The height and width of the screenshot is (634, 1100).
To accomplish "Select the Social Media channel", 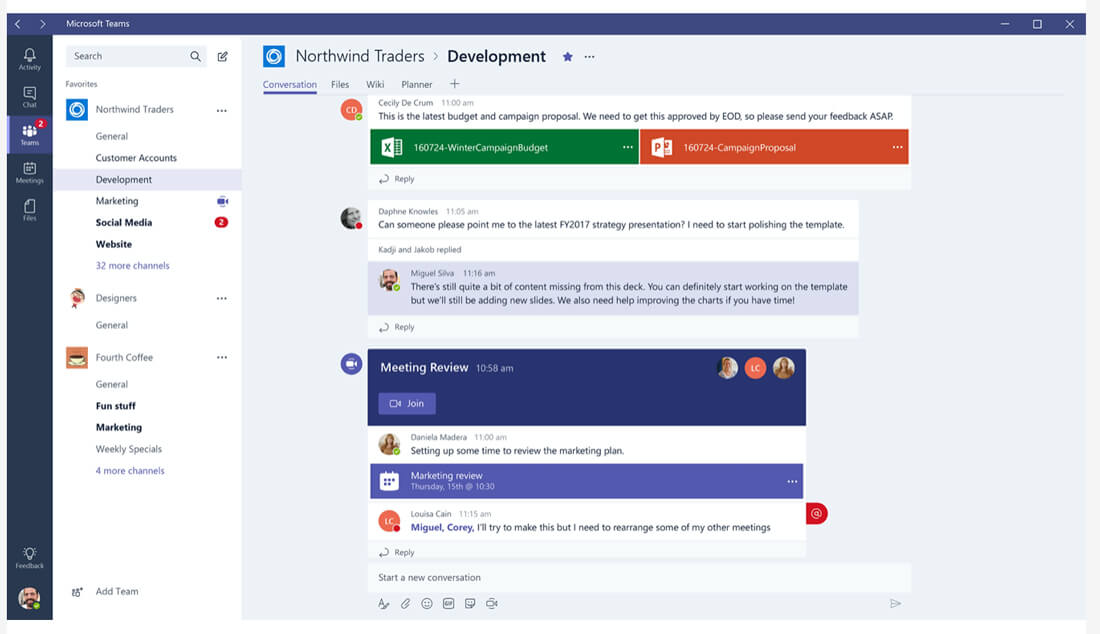I will pyautogui.click(x=124, y=223).
